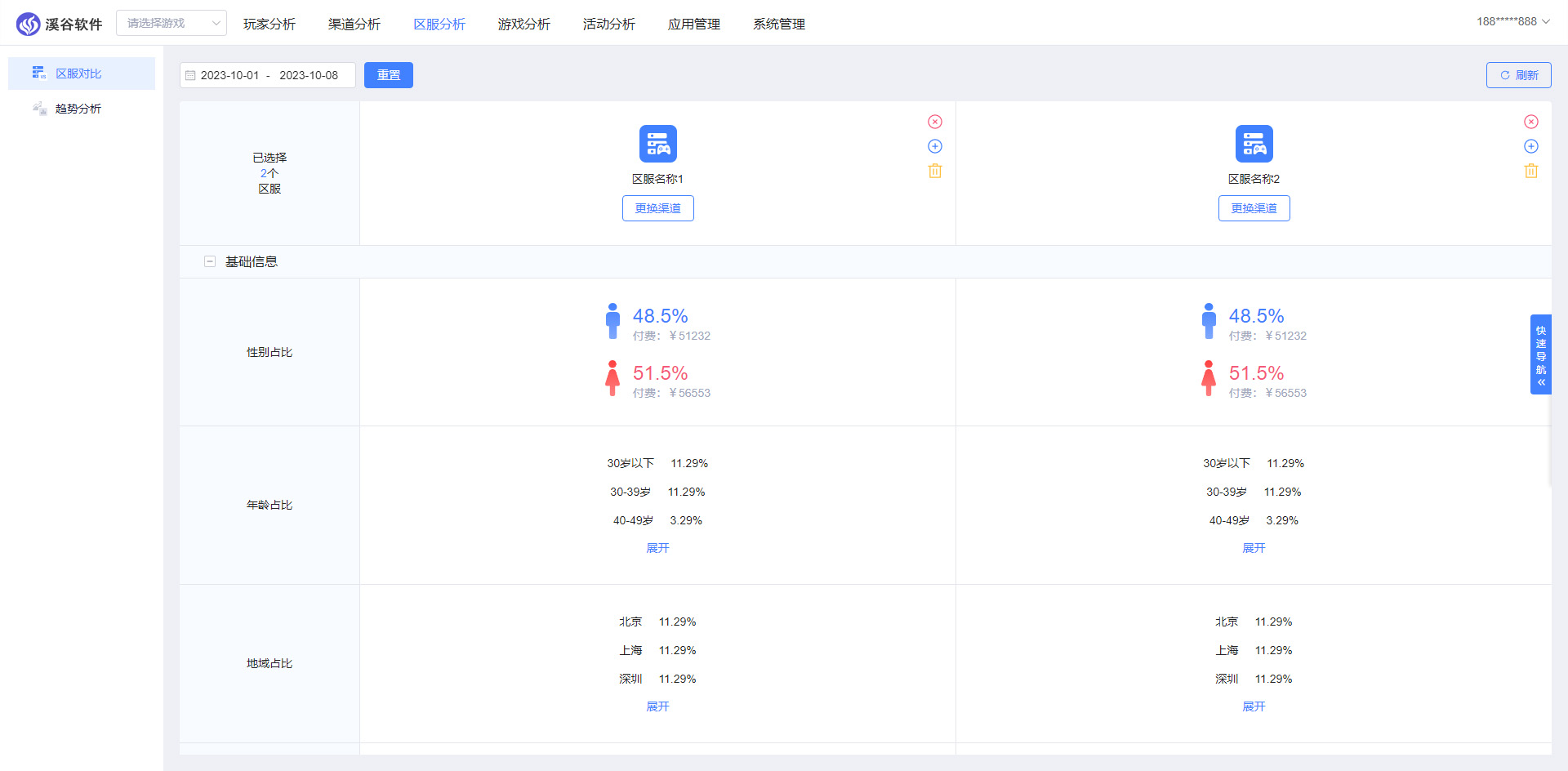1568x771 pixels.
Task: Click the red remove icon for 区服名称1
Action: (x=935, y=122)
